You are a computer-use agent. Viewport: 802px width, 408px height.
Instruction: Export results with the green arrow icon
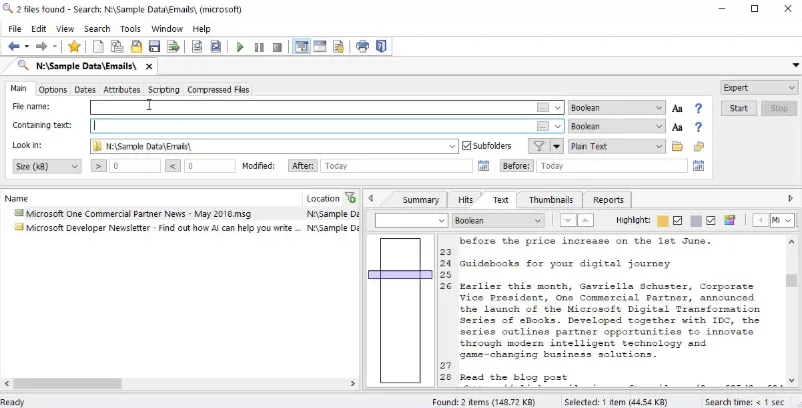[x=173, y=47]
